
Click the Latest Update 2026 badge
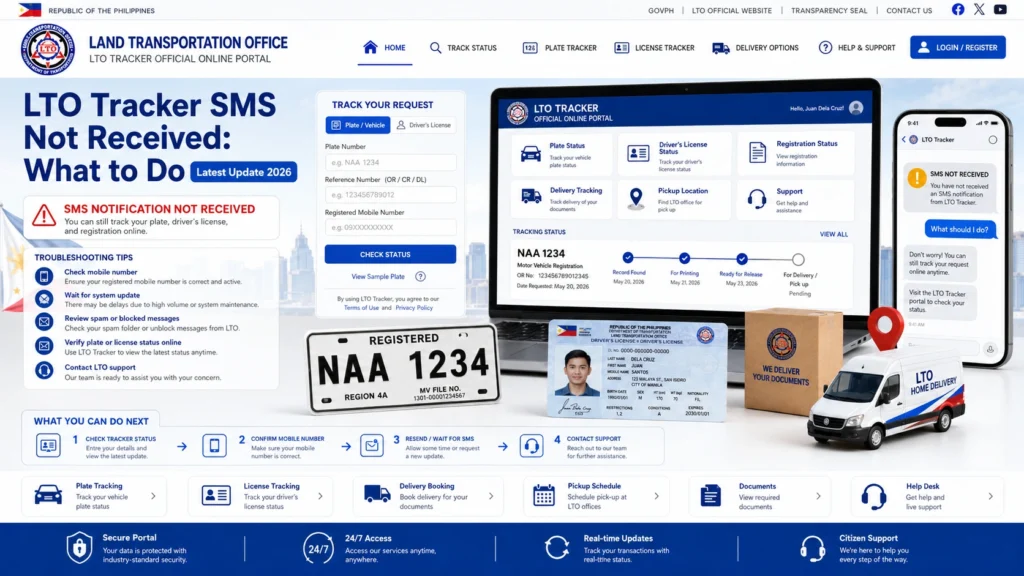pyautogui.click(x=244, y=172)
